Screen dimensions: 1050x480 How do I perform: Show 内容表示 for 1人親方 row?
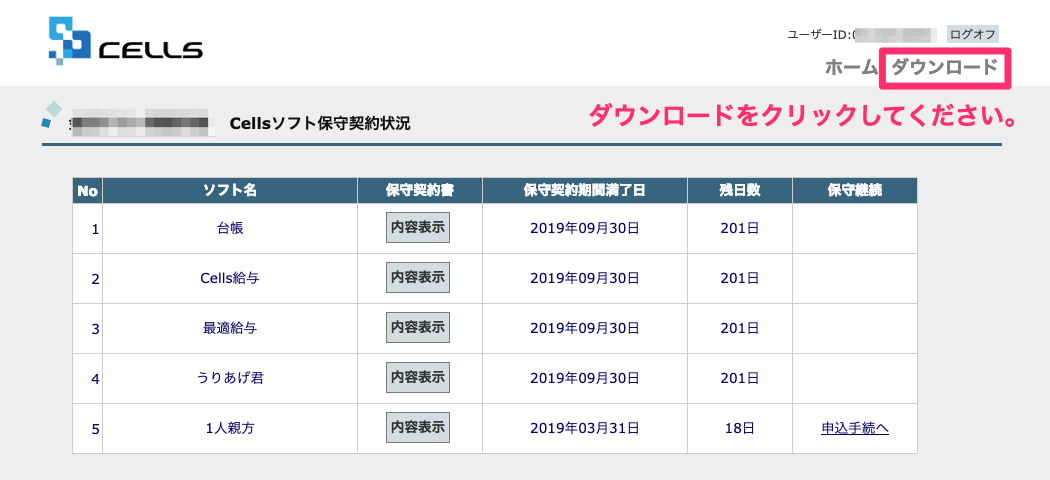pyautogui.click(x=418, y=428)
